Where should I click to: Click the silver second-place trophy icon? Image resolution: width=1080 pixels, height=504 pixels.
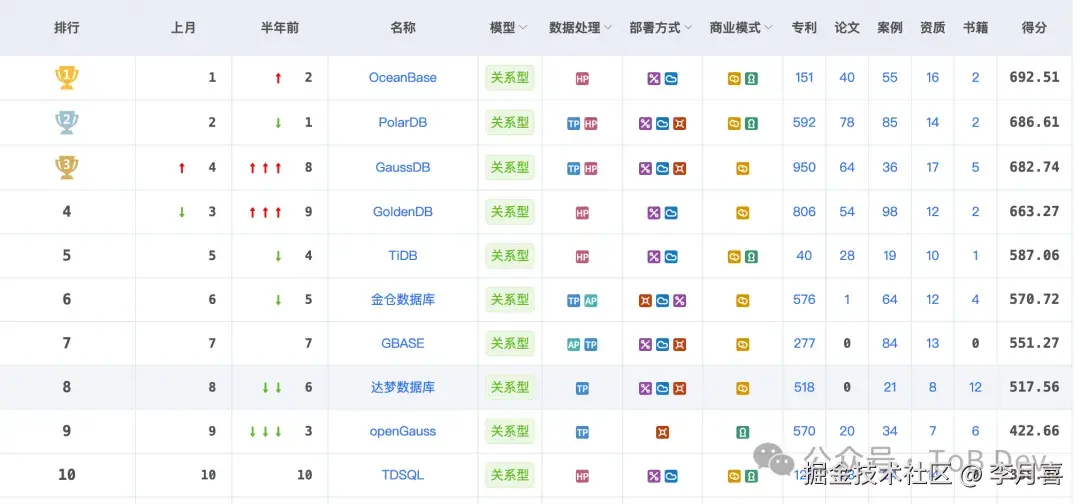click(67, 123)
